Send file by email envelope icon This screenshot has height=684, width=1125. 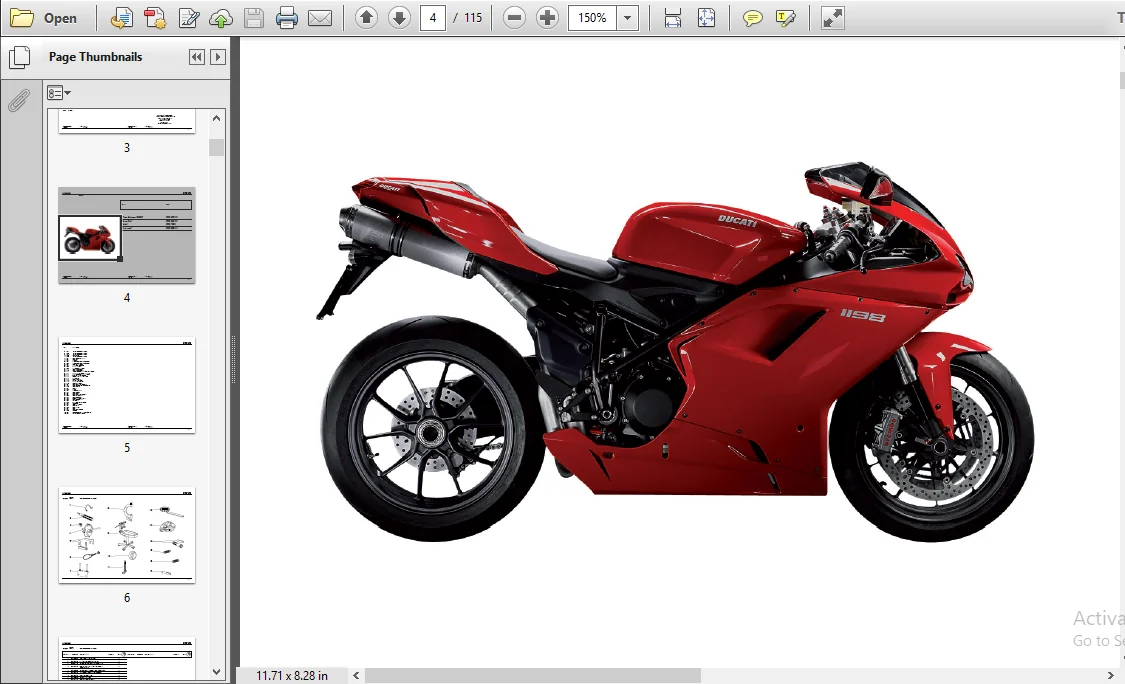pyautogui.click(x=320, y=18)
